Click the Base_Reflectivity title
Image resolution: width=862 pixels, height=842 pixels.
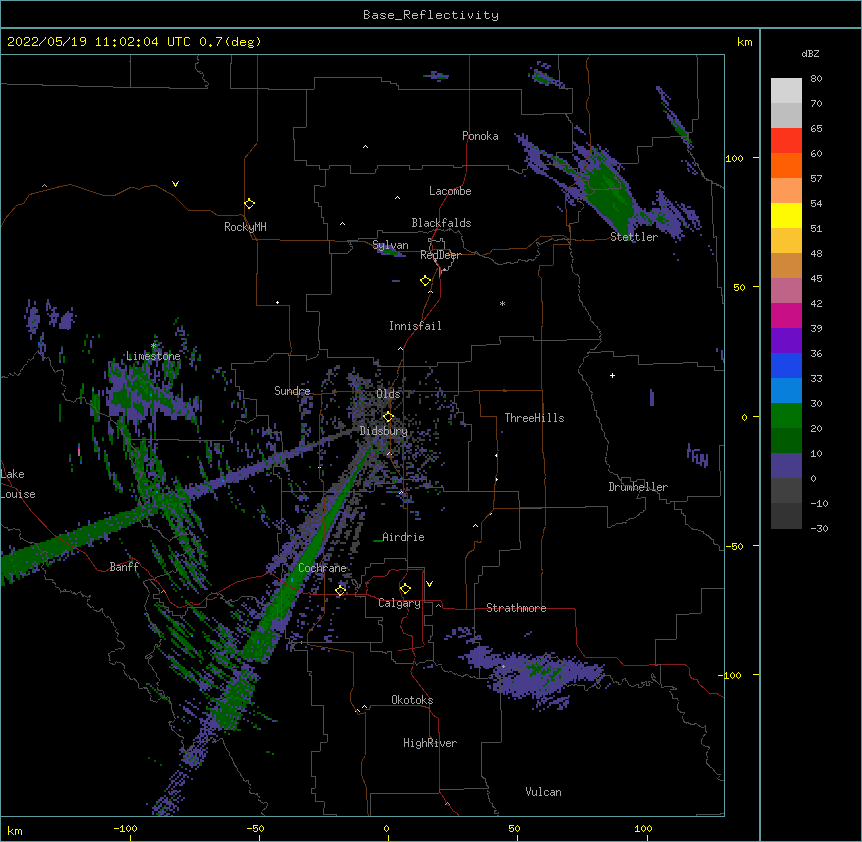click(x=431, y=15)
